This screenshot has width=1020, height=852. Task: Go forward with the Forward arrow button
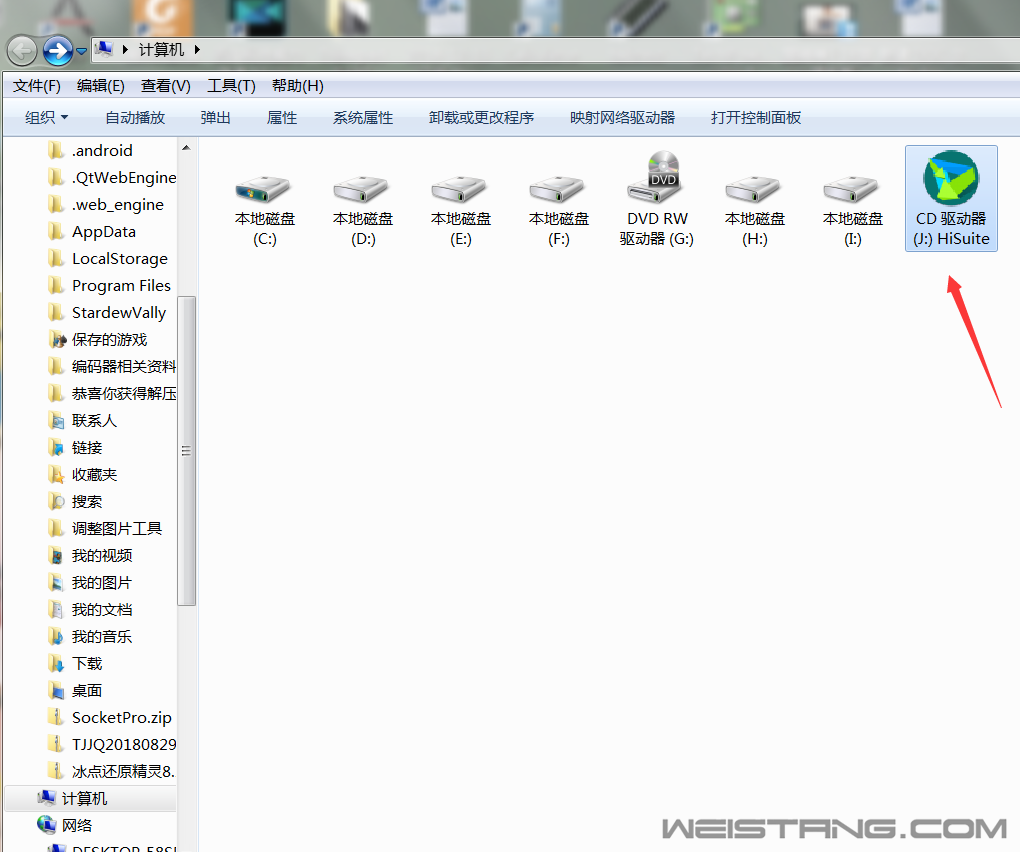pos(58,51)
